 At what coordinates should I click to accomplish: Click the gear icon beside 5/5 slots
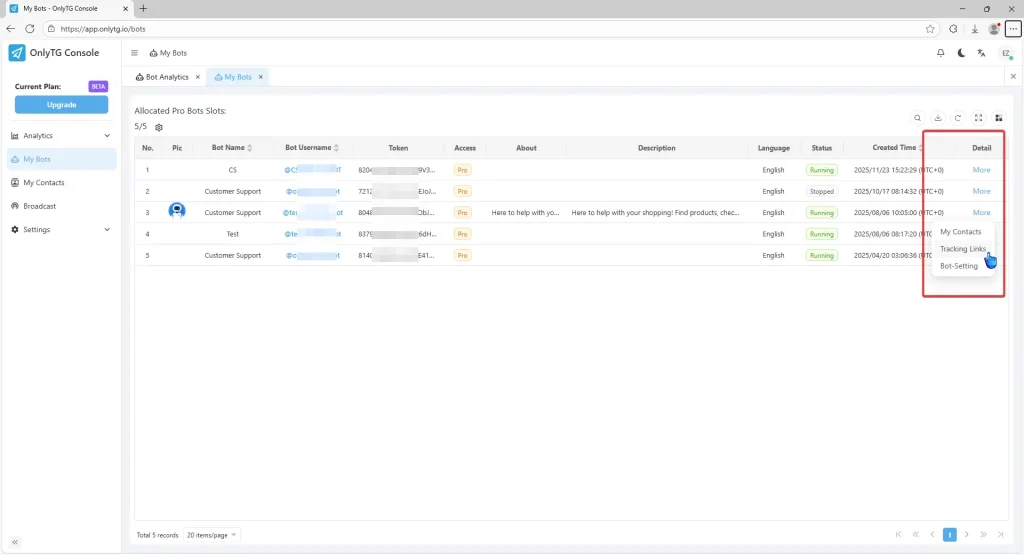point(159,128)
